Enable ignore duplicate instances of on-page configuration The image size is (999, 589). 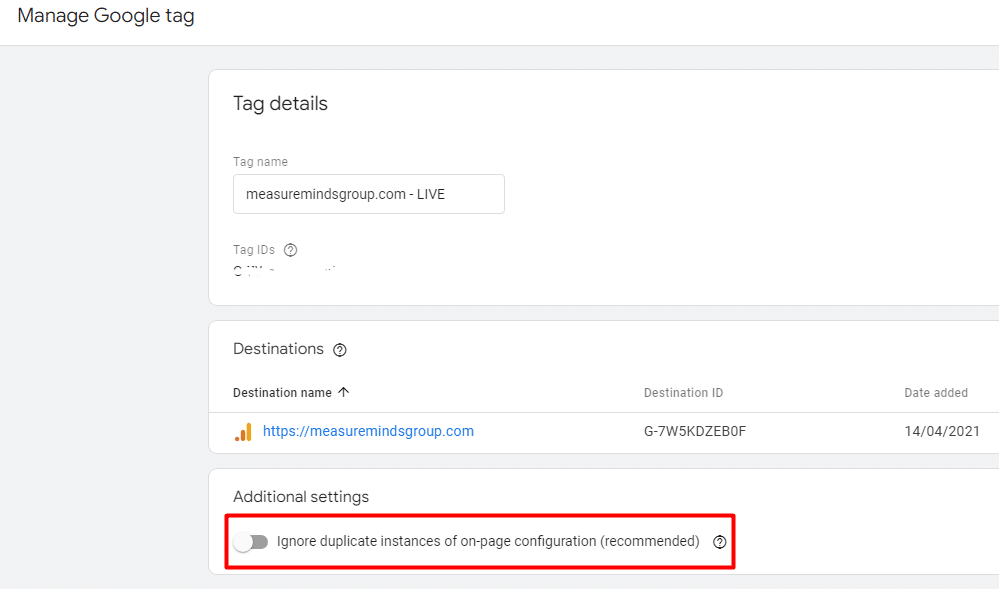(251, 541)
